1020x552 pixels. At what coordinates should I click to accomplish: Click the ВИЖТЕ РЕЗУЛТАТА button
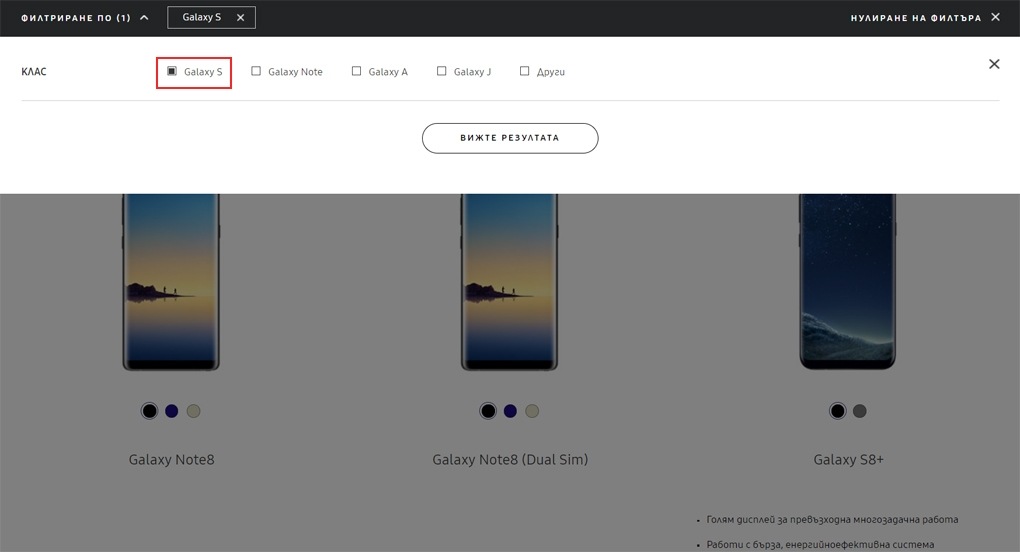tap(510, 138)
